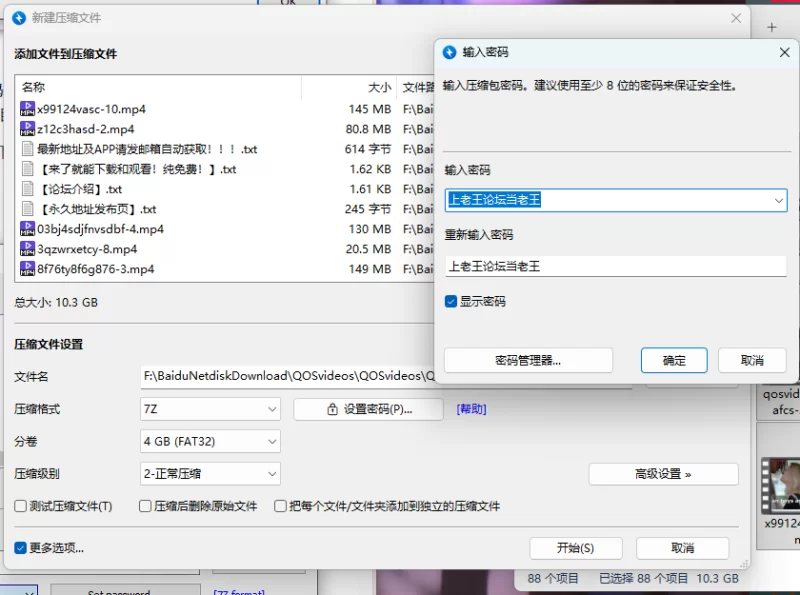Click the MP4 icon of 8f76ty8f6g876-3.mp4
Screen dimensions: 800x595
[x=28, y=268]
